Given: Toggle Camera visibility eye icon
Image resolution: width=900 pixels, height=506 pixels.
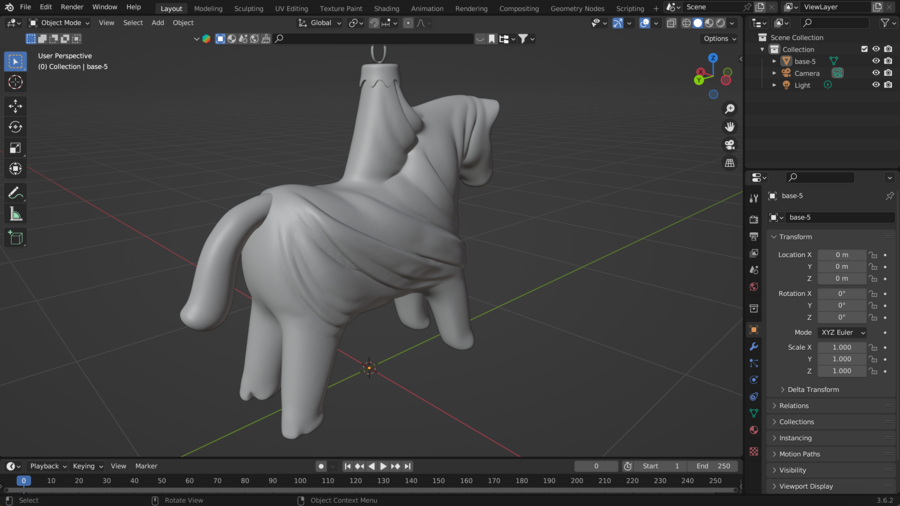Looking at the screenshot, I should (x=876, y=73).
